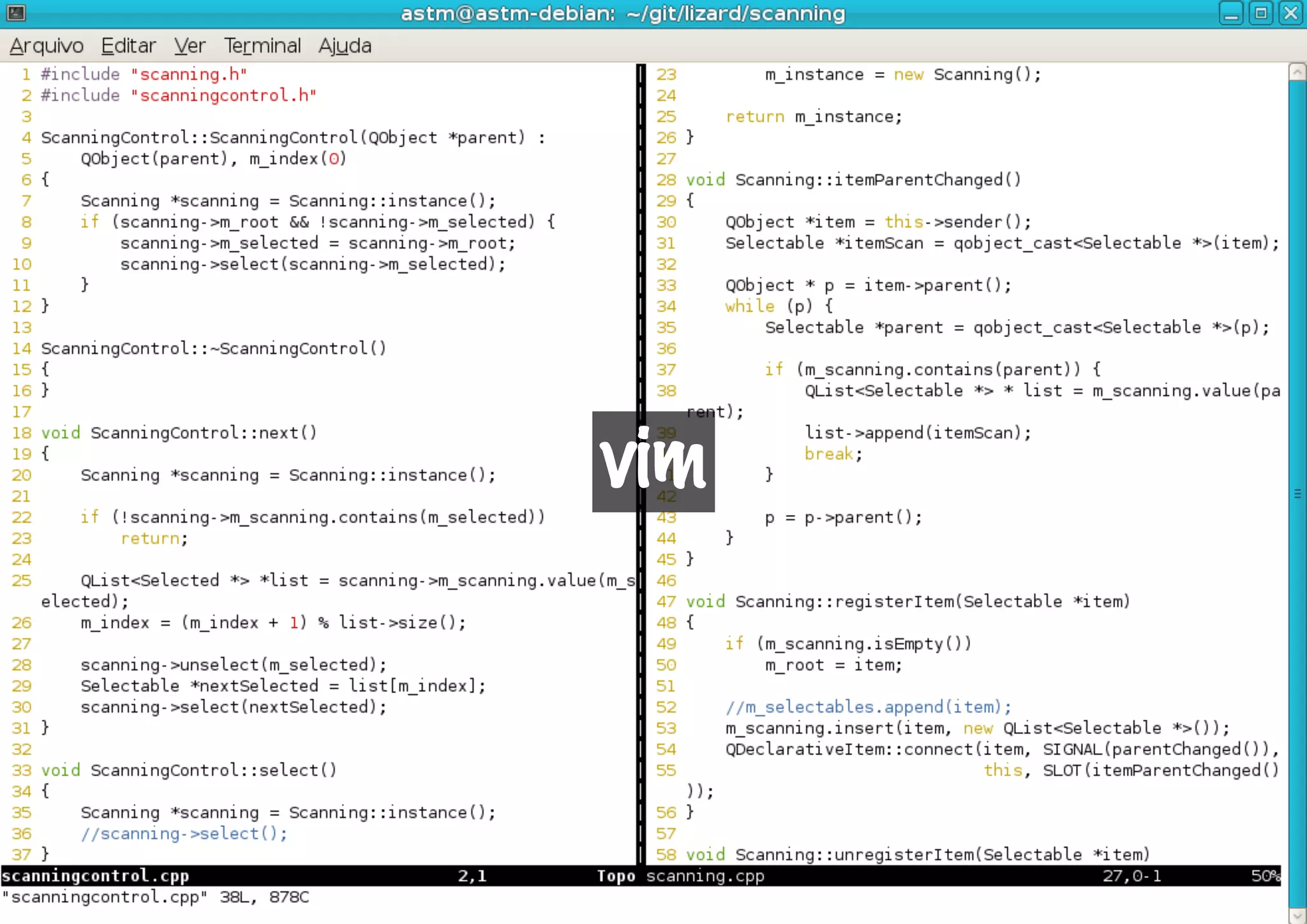The height and width of the screenshot is (924, 1307).
Task: Click the "scanningcontrol.cpp" 38L, 878C message
Action: pyautogui.click(x=155, y=897)
